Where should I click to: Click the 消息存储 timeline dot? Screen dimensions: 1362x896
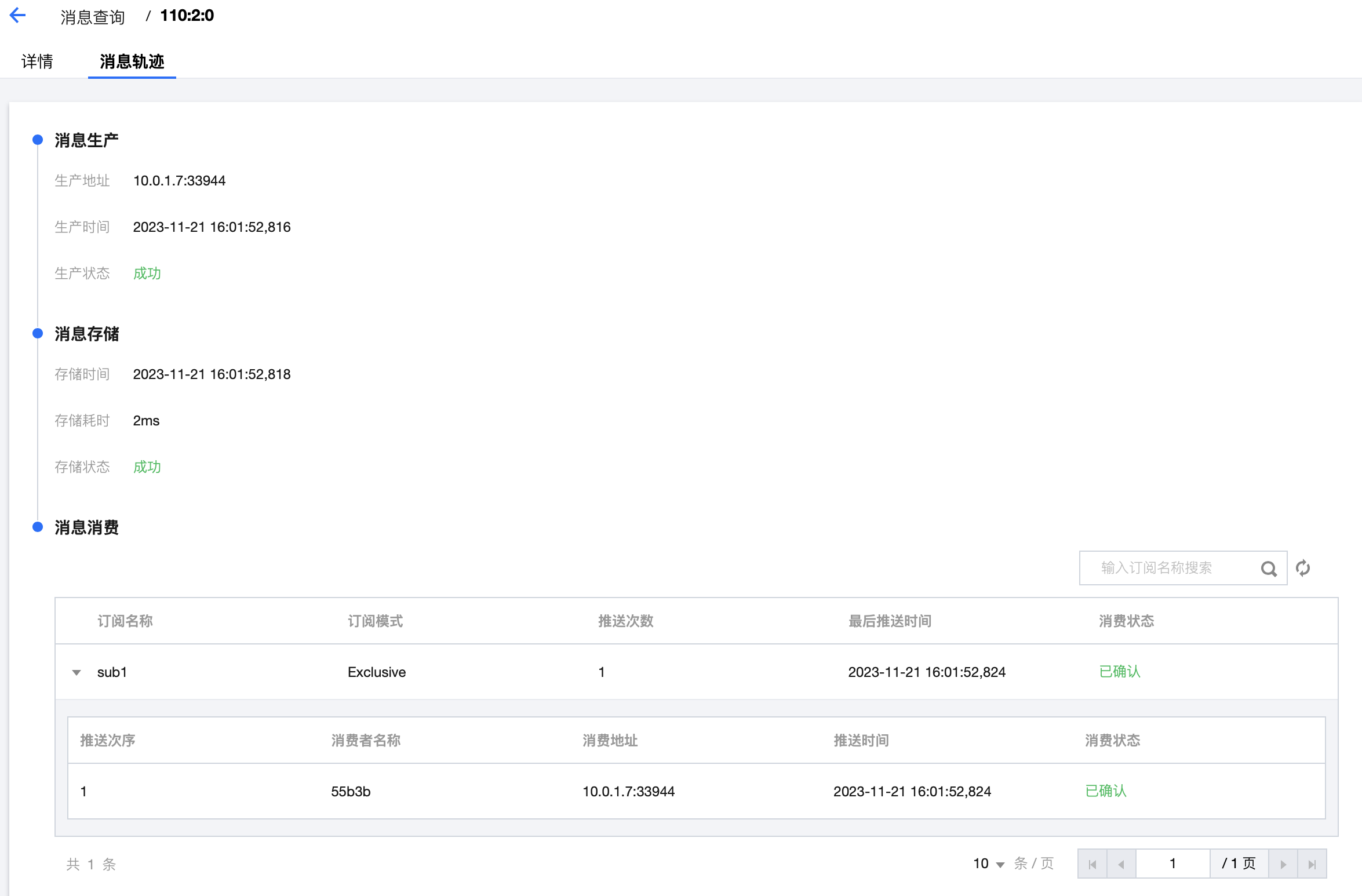[38, 333]
